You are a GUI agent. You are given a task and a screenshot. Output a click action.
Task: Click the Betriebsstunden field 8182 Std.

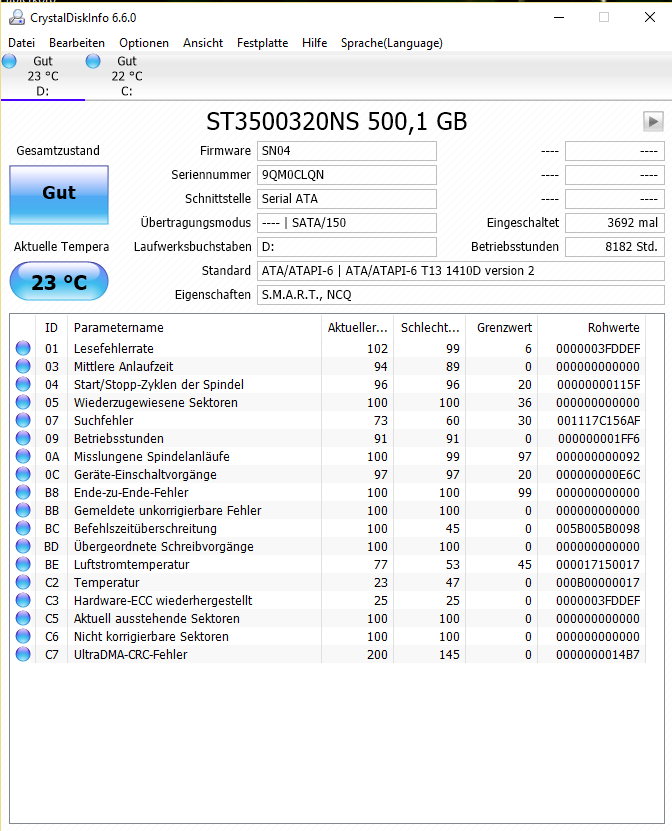tap(615, 247)
